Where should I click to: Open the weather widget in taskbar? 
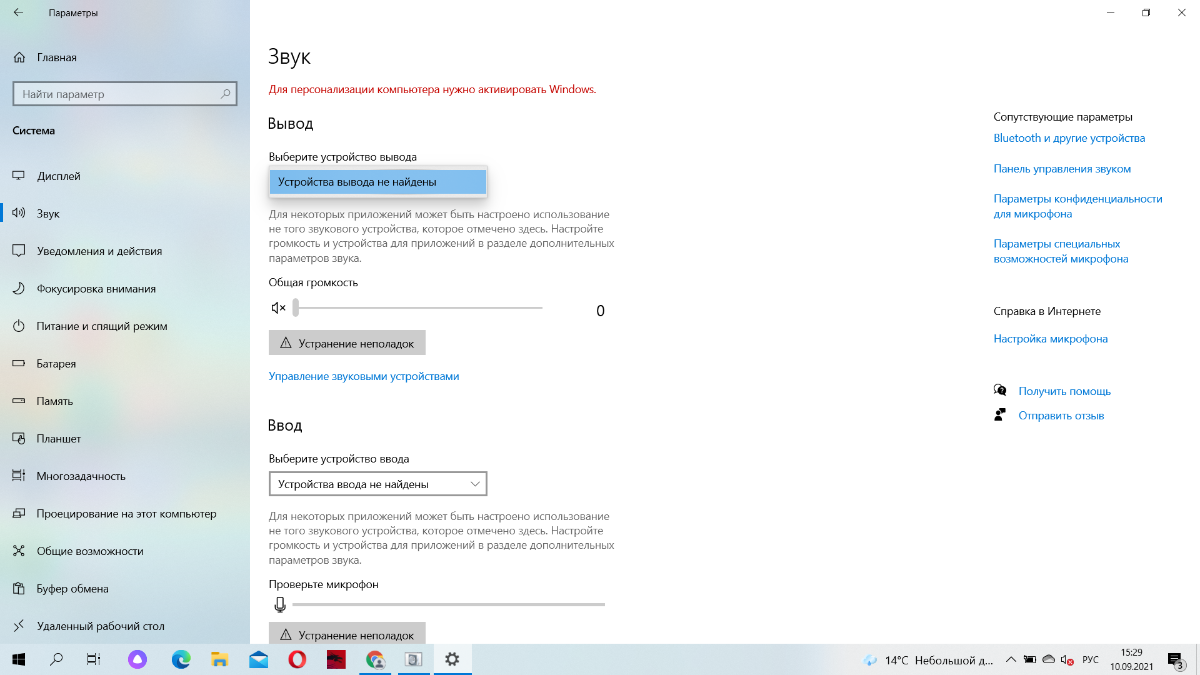point(926,660)
